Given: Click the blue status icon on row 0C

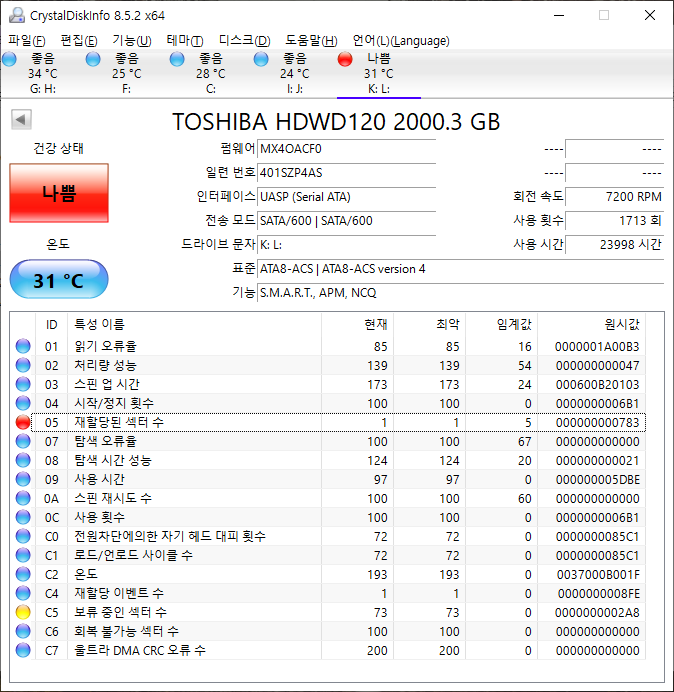Looking at the screenshot, I should coord(23,517).
